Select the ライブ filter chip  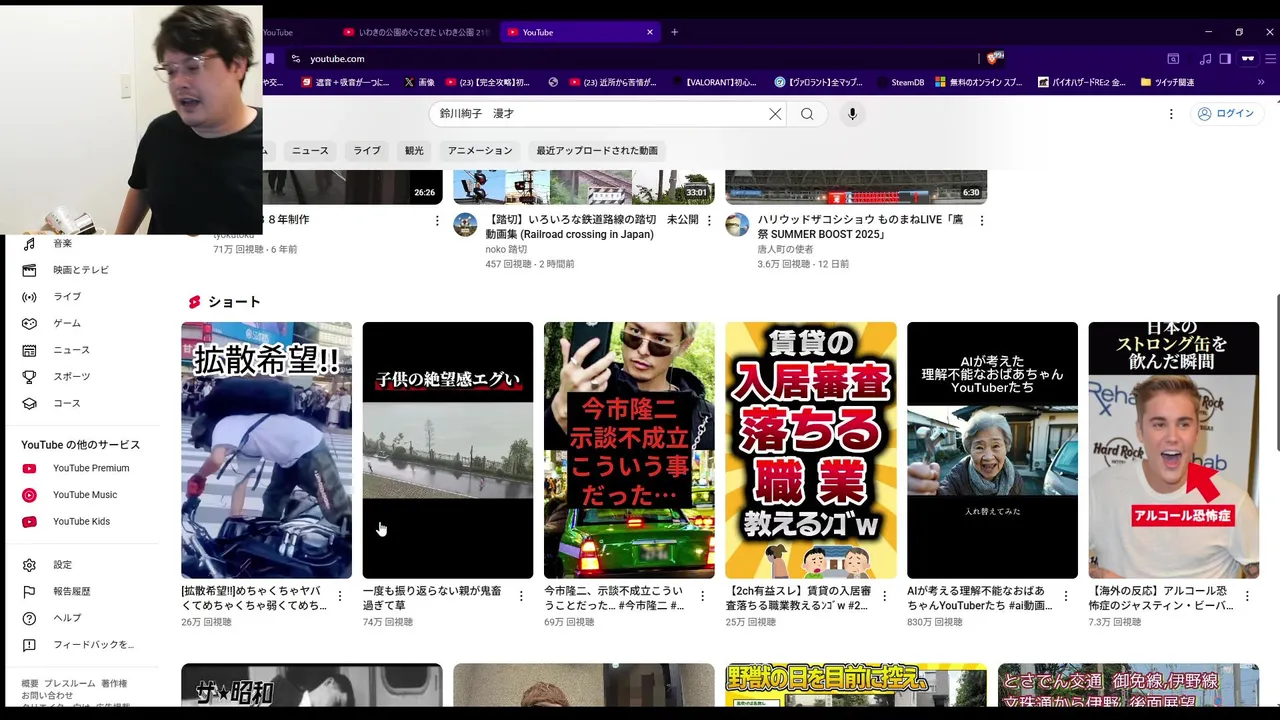pos(367,150)
